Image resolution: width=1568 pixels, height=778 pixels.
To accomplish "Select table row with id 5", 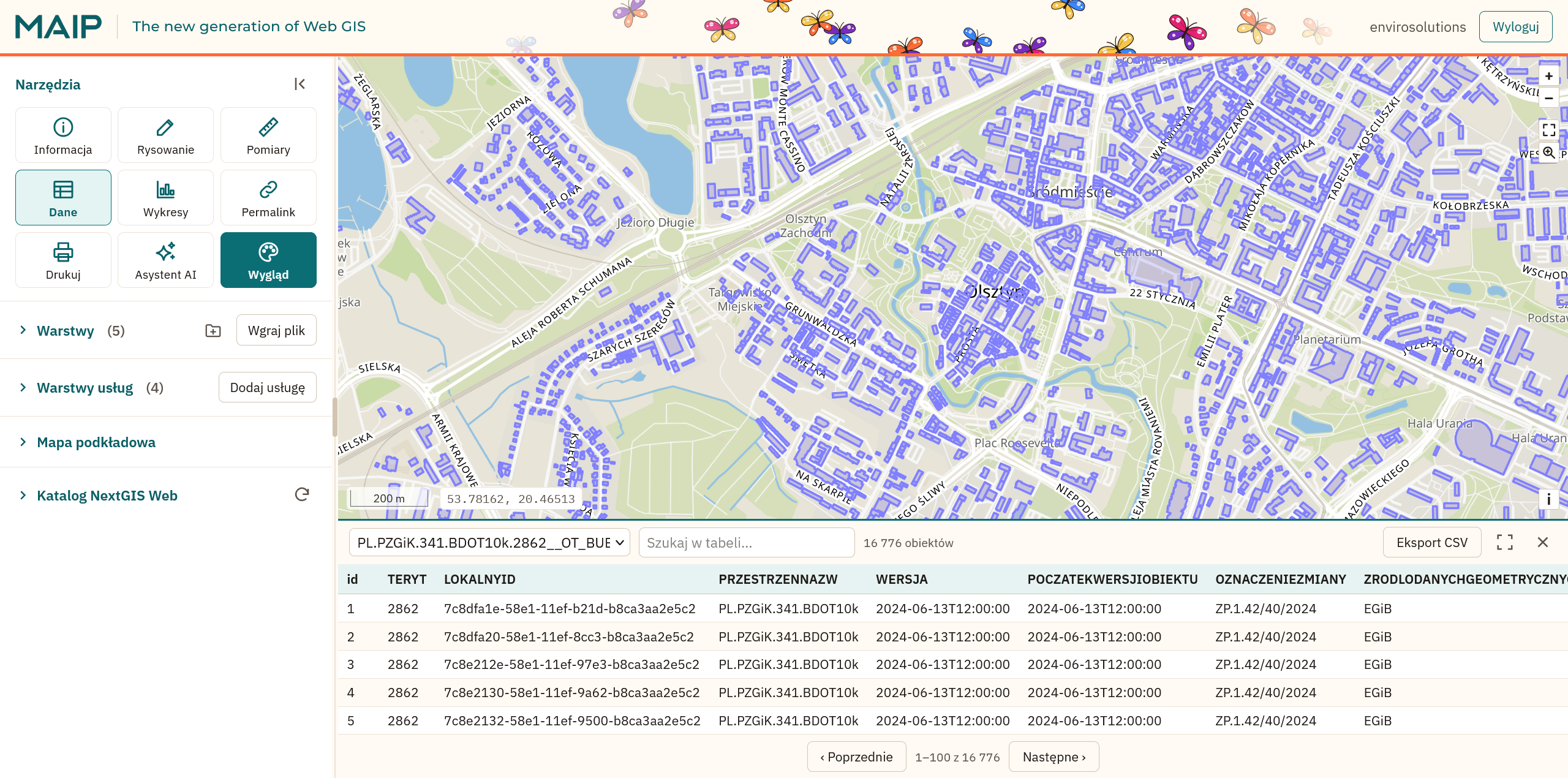I will click(952, 721).
